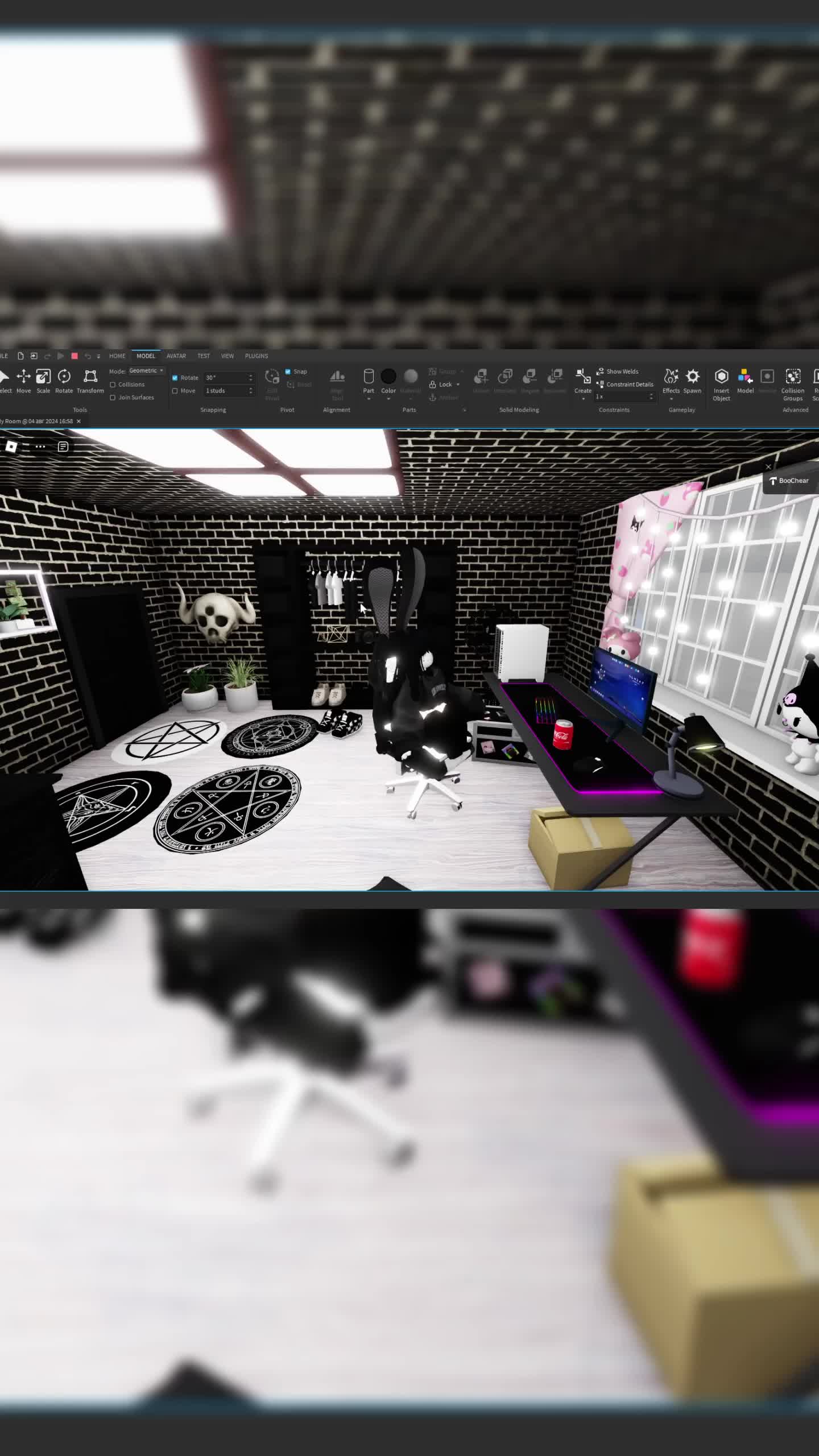Open the quick access toolbar customize dropdown
Viewport: 819px width, 1456px height.
[x=98, y=356]
